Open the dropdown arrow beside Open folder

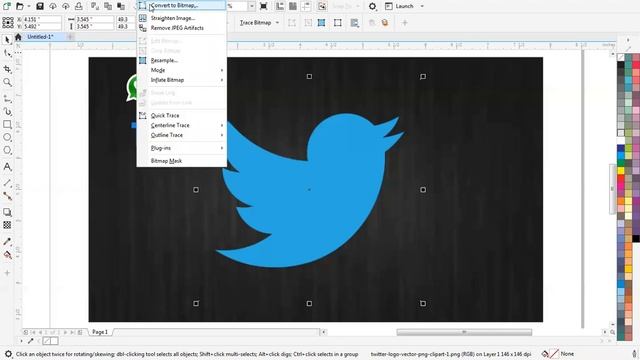(29, 6)
